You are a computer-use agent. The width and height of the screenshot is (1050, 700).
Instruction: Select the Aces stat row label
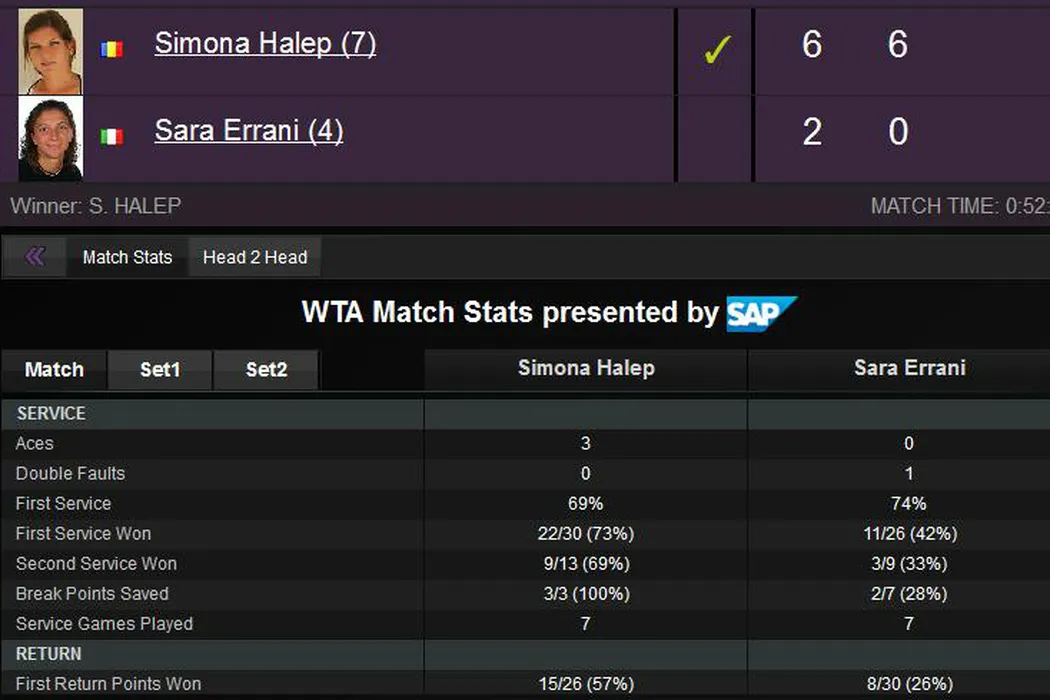click(x=35, y=444)
